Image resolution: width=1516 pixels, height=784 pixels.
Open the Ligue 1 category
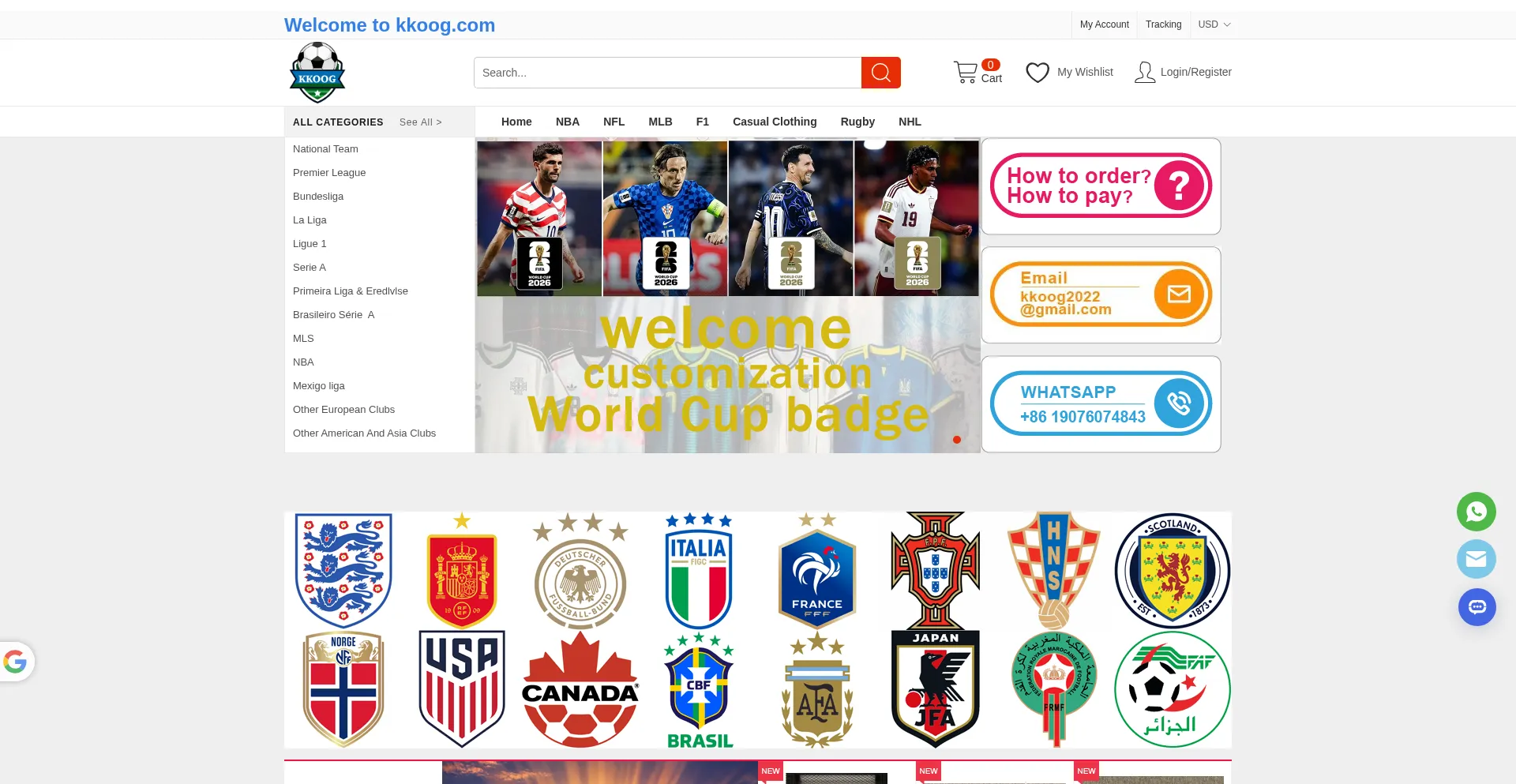pos(310,244)
